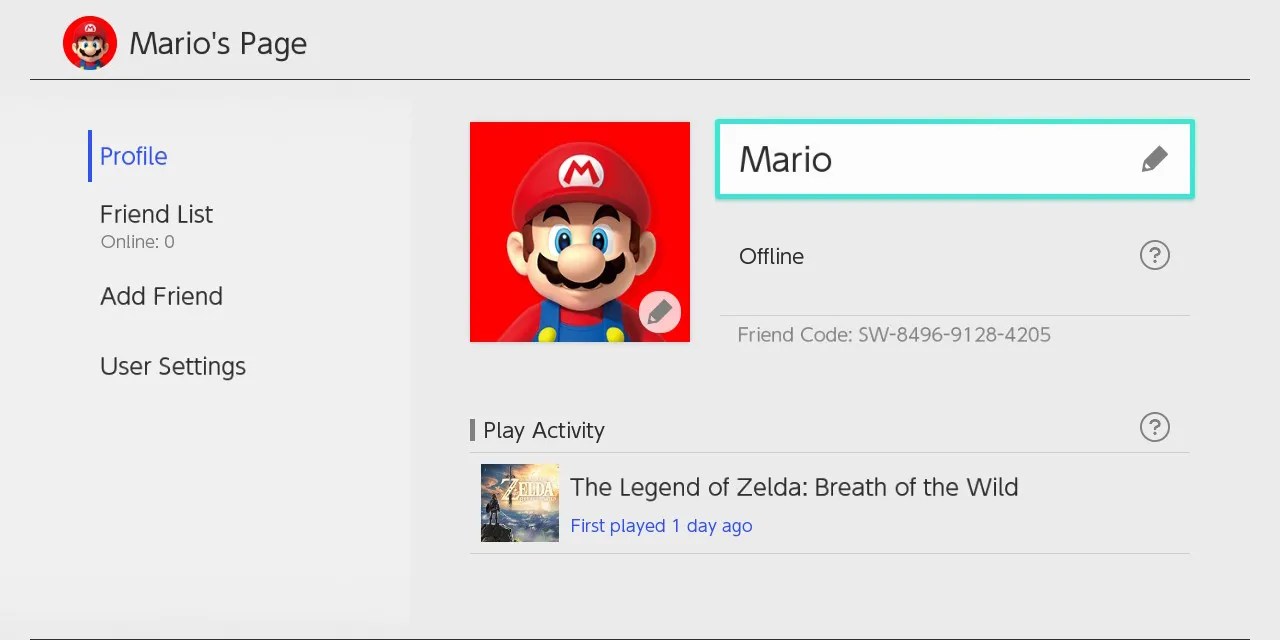Image resolution: width=1280 pixels, height=640 pixels.
Task: Open help icon beside Offline status
Action: click(1154, 256)
